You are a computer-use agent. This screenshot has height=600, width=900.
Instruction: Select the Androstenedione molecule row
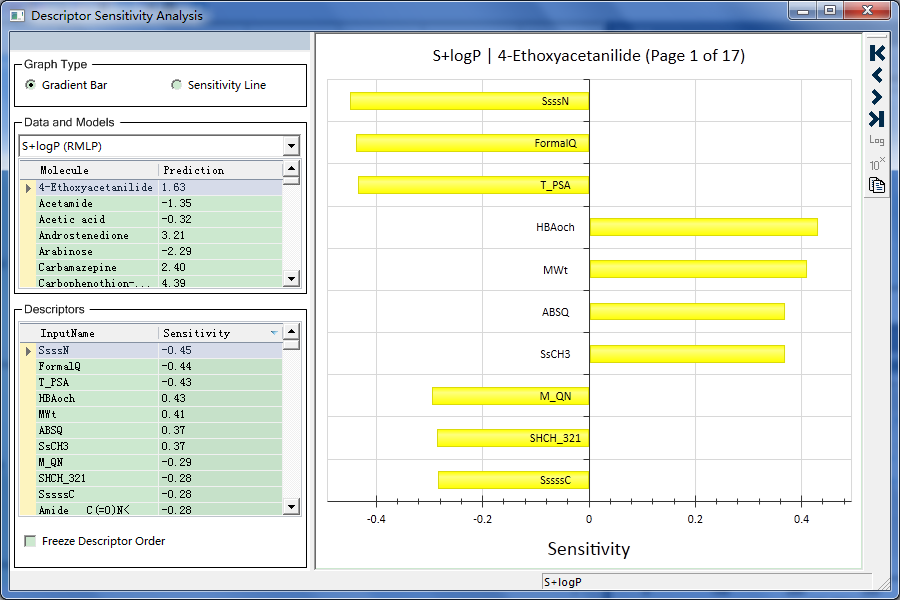[x=151, y=235]
